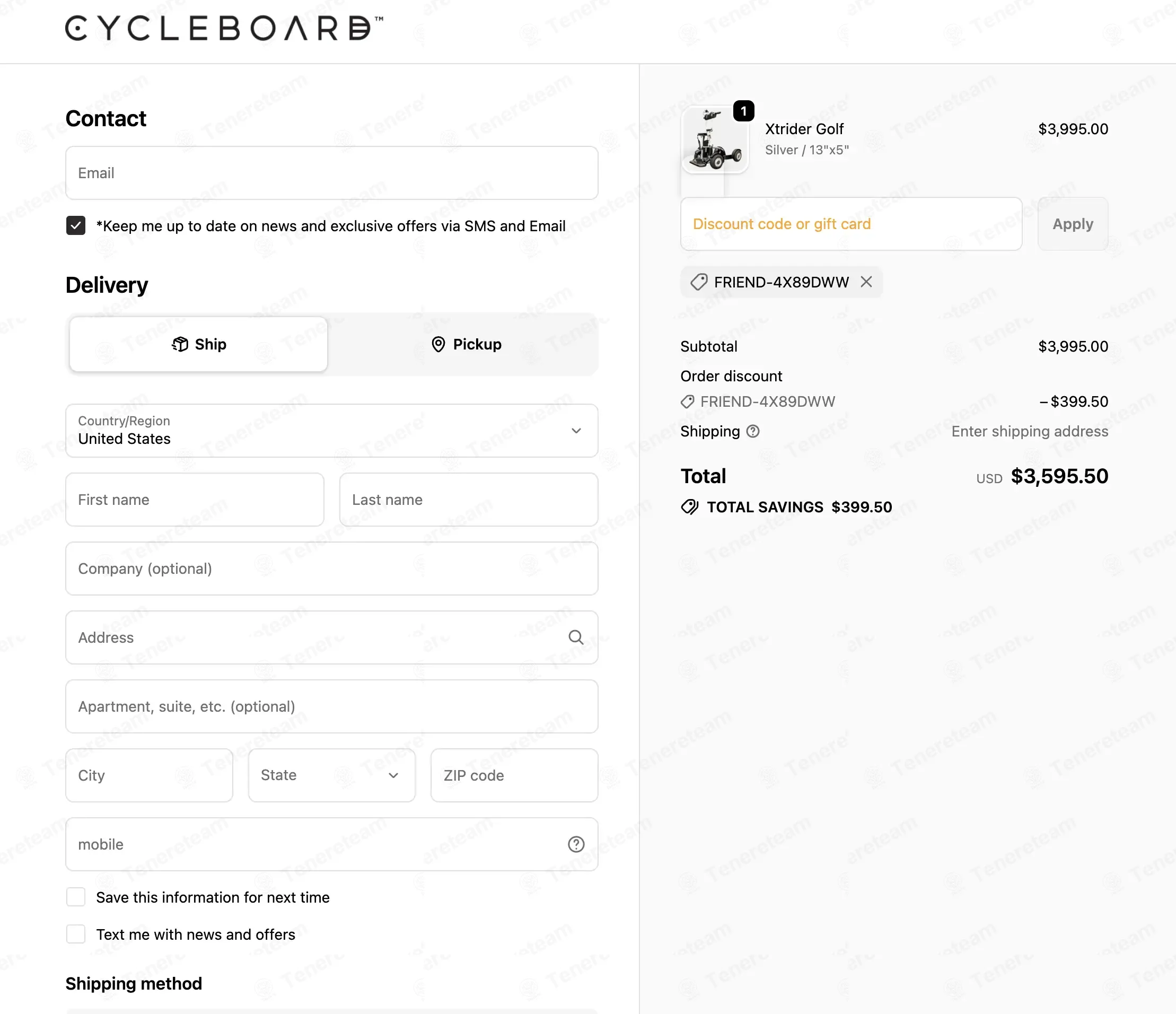Viewport: 1176px width, 1014px height.
Task: Click the Contact heading
Action: pyautogui.click(x=106, y=119)
